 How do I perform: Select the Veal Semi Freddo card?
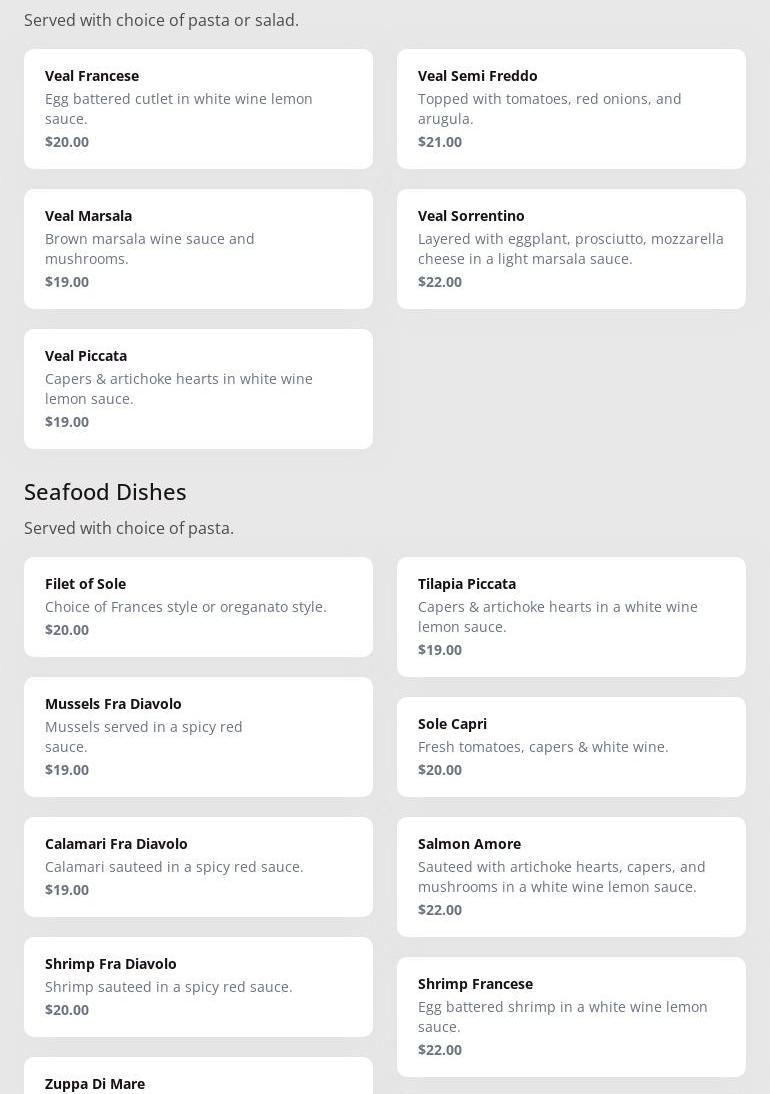571,108
